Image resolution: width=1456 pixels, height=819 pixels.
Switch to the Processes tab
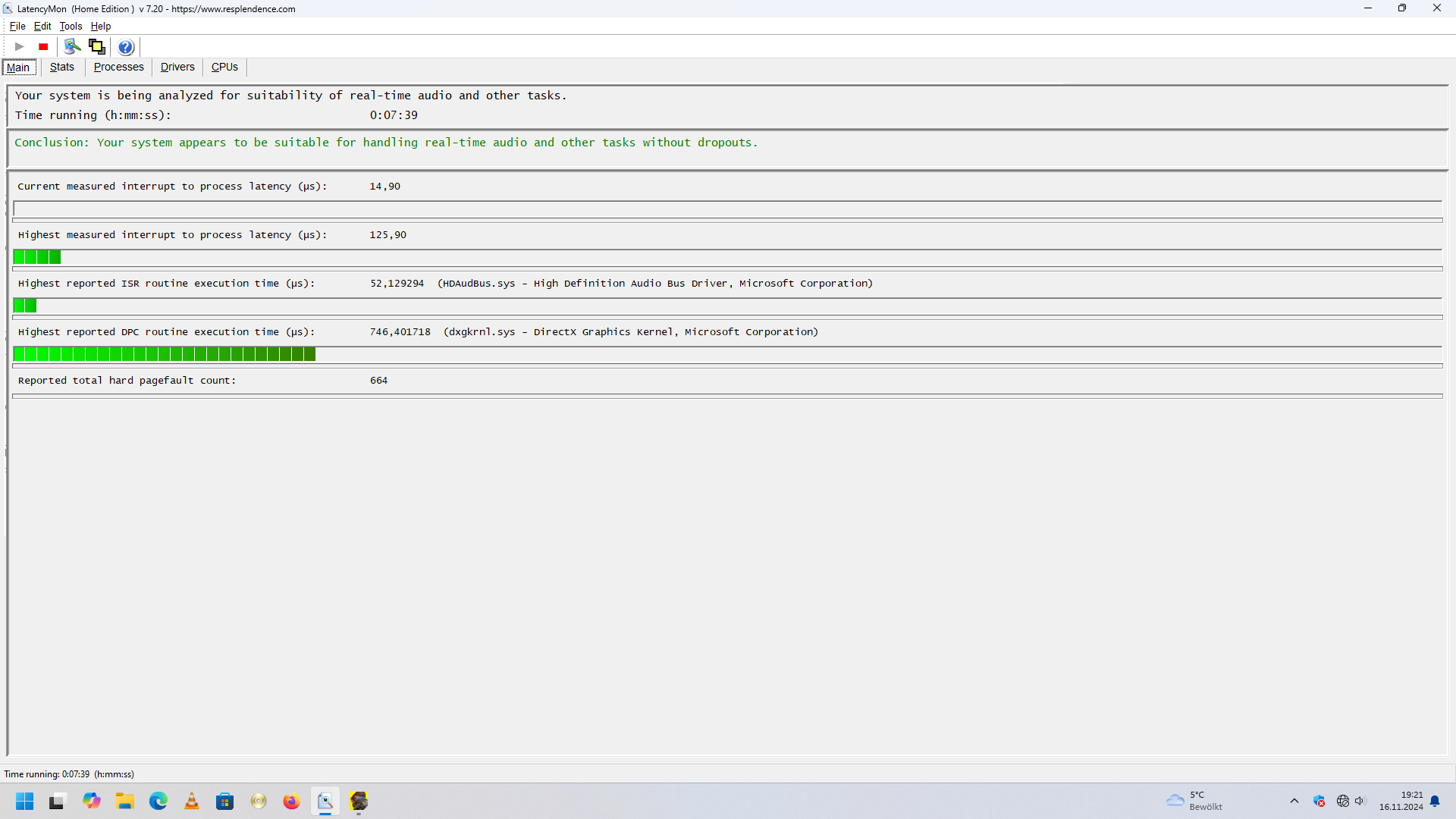pyautogui.click(x=118, y=67)
